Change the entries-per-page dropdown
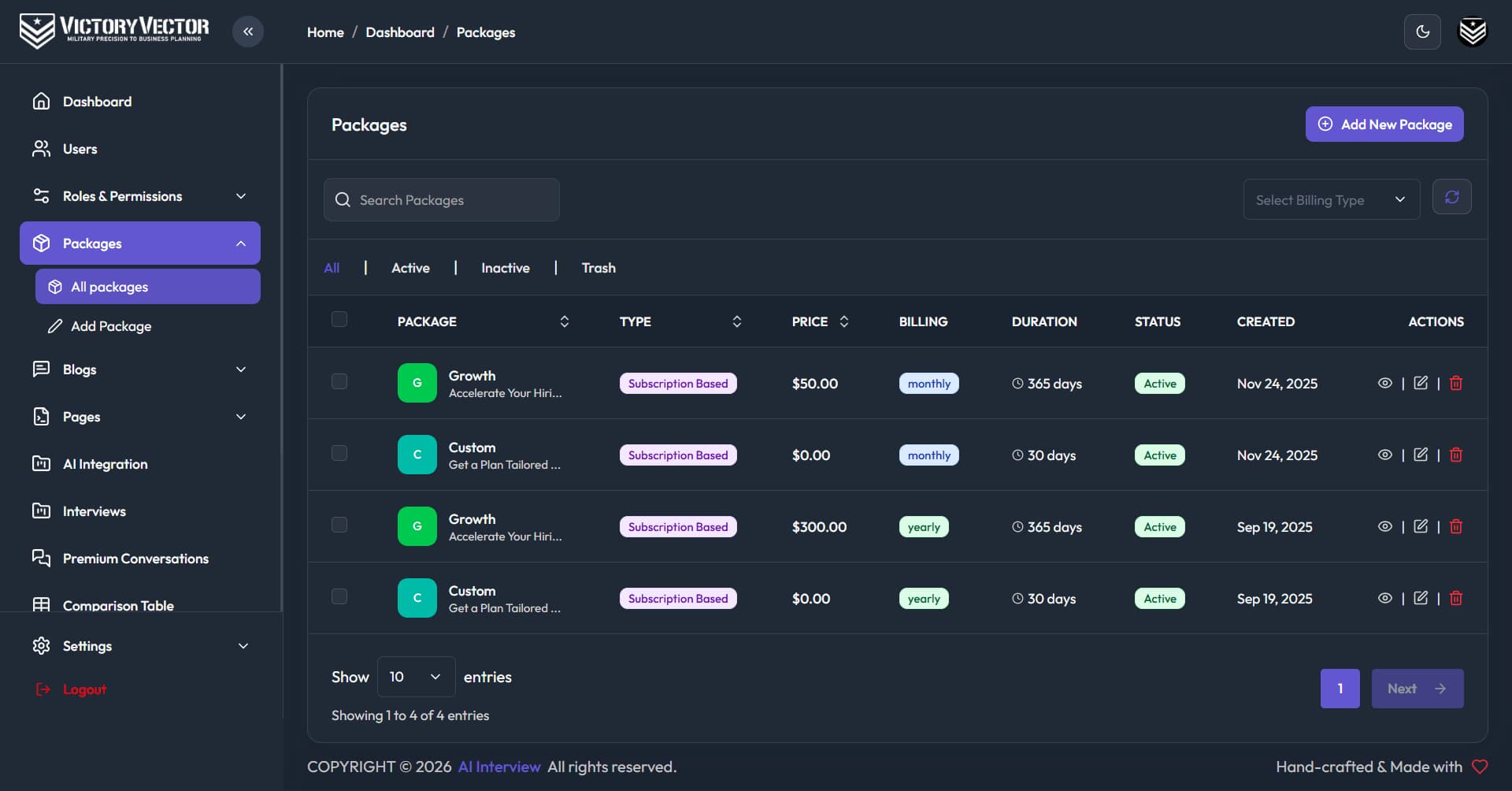 coord(416,677)
